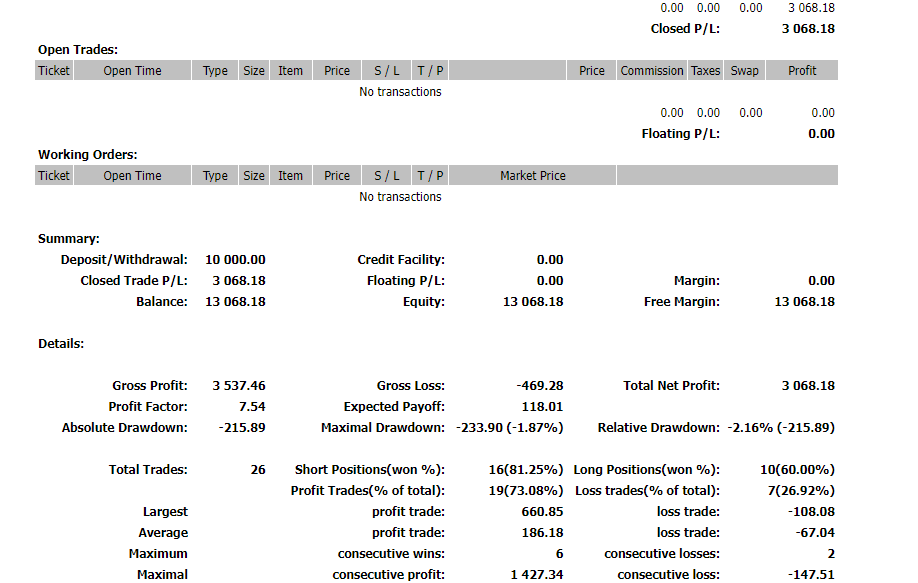Select the Closed Trade P/L label
The height and width of the screenshot is (583, 918).
(x=134, y=281)
